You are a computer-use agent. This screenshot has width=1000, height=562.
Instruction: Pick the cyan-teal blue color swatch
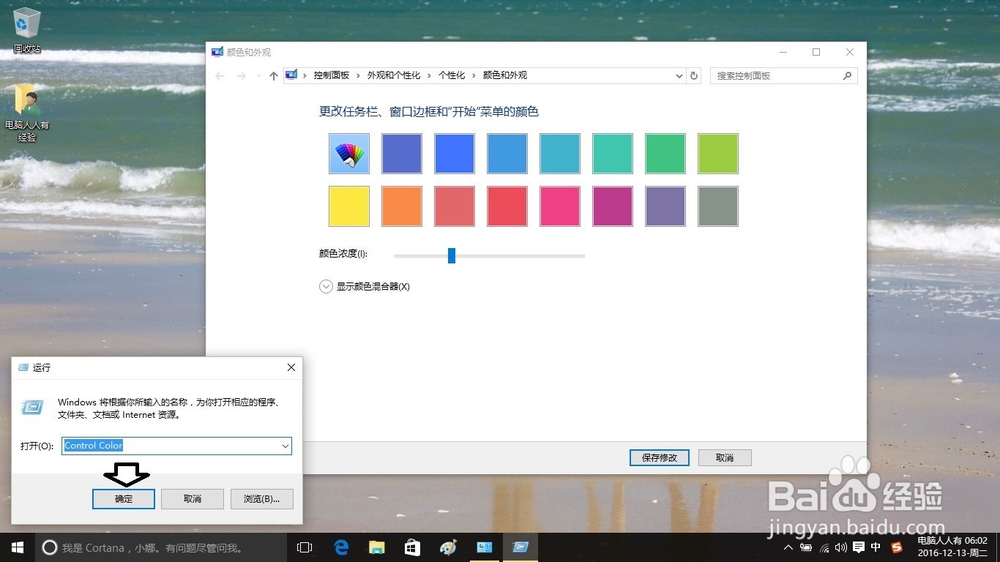click(x=560, y=154)
